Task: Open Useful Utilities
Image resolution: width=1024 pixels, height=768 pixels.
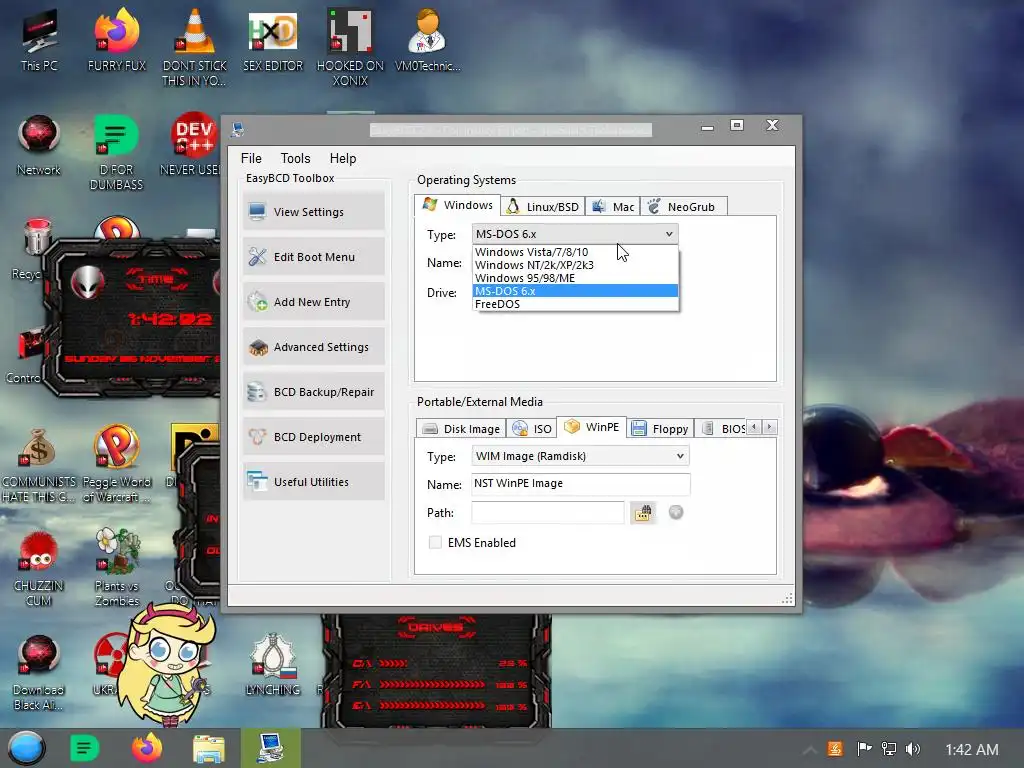Action: [314, 482]
